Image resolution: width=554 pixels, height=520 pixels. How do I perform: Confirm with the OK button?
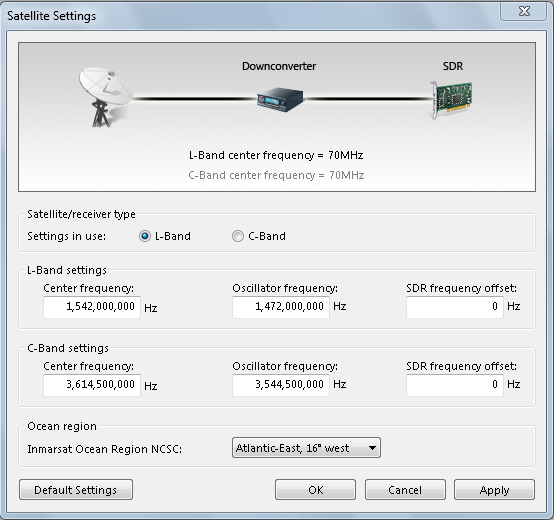click(316, 490)
